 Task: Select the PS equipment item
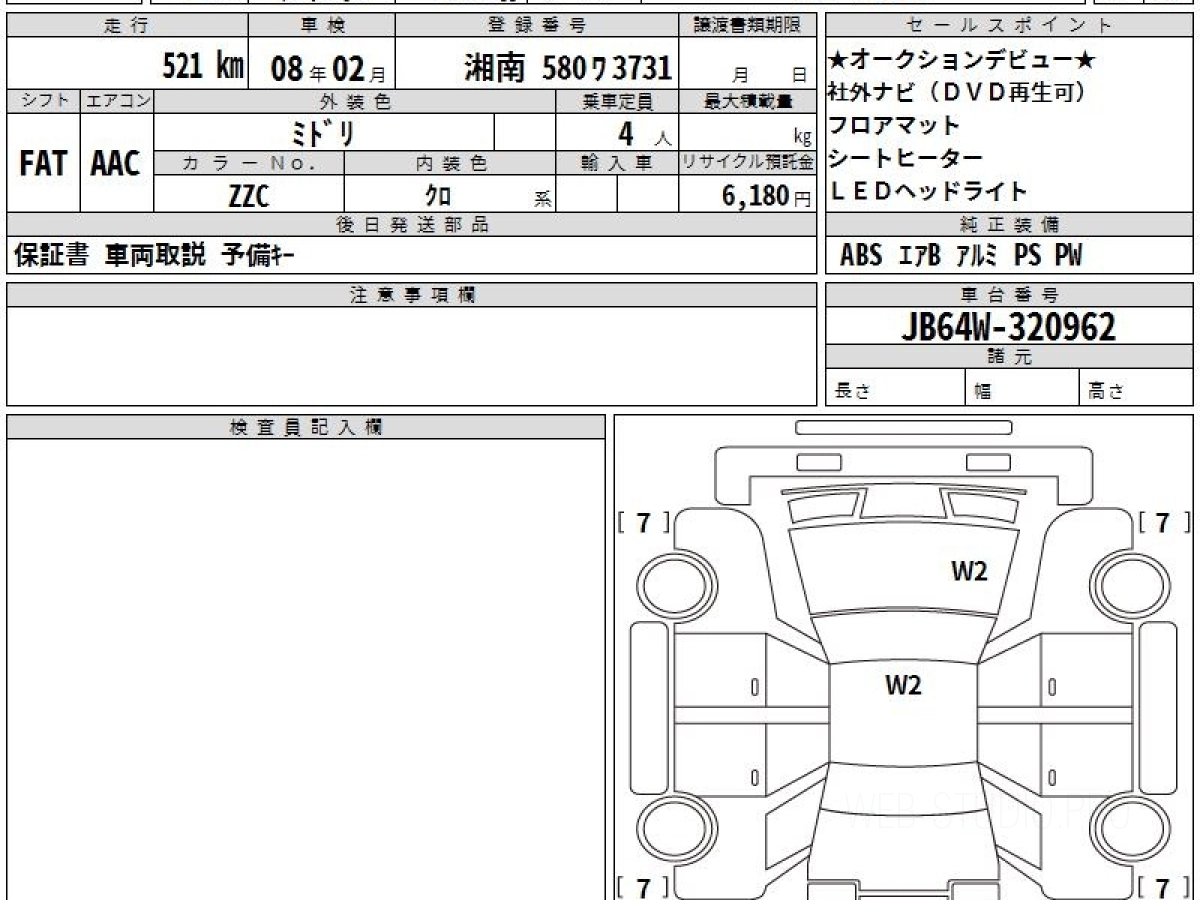pyautogui.click(x=1028, y=256)
